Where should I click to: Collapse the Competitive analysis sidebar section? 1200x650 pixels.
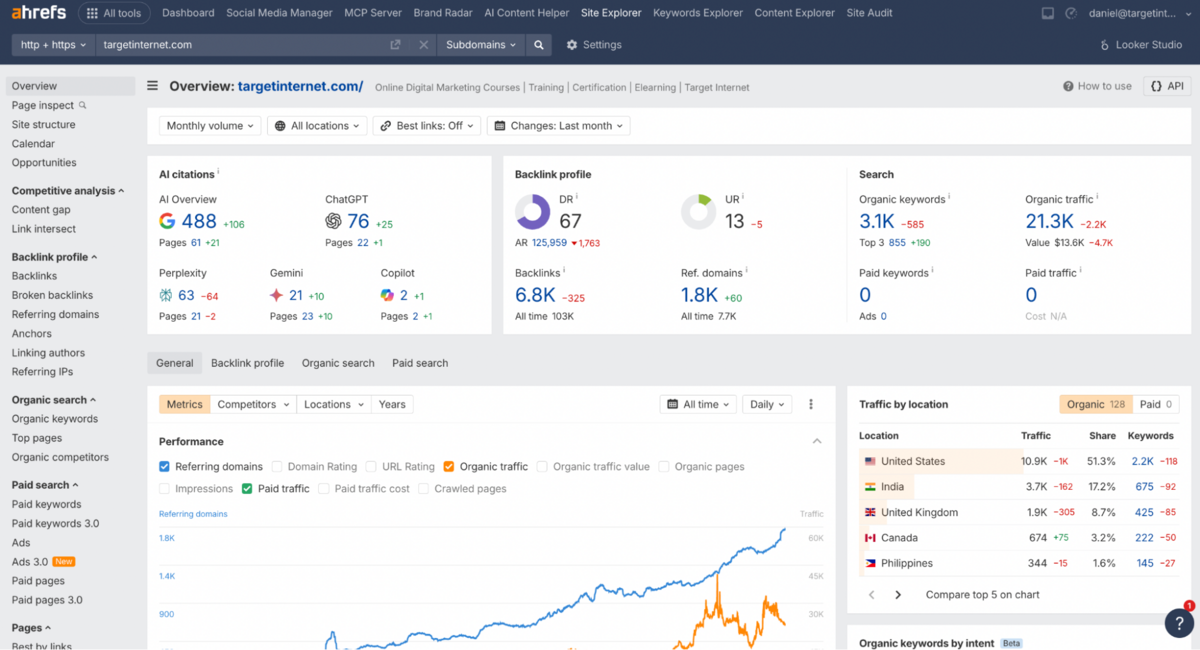pos(68,190)
